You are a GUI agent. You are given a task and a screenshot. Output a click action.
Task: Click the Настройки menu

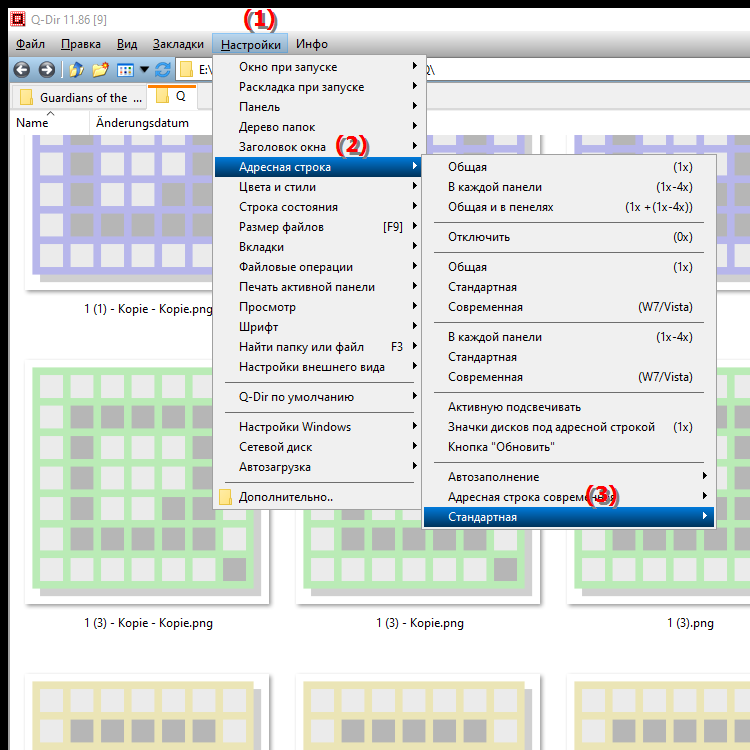250,44
